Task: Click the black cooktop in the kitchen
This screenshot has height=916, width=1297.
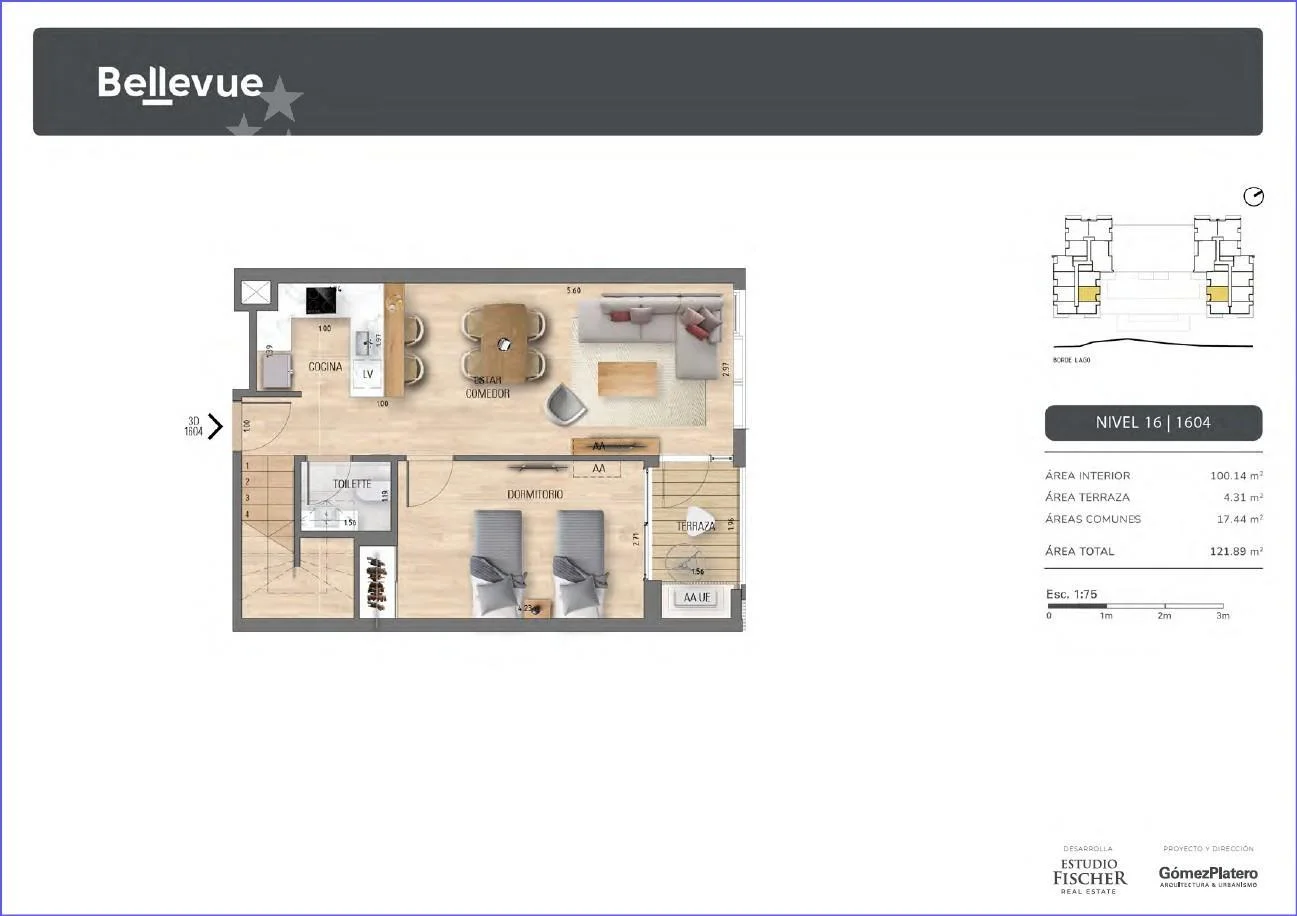Action: click(x=320, y=301)
